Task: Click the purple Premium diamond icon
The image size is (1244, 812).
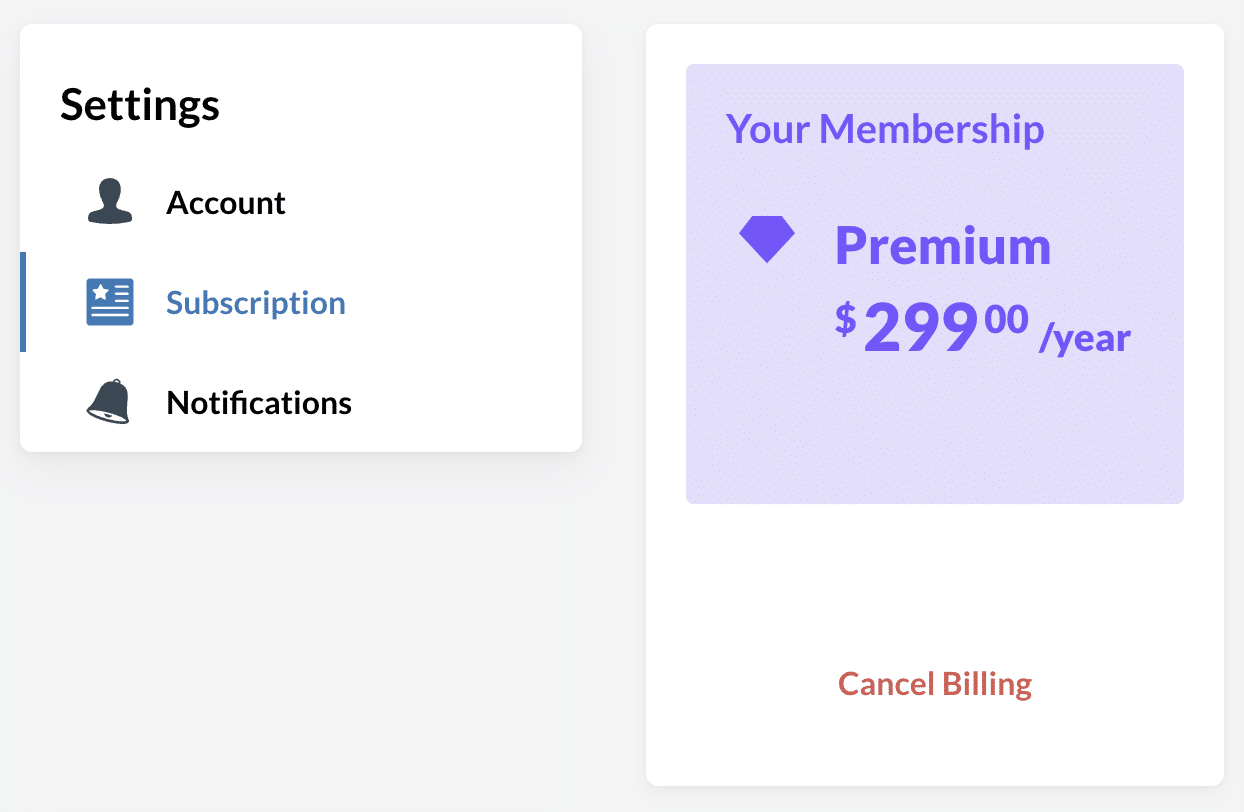Action: pos(767,240)
